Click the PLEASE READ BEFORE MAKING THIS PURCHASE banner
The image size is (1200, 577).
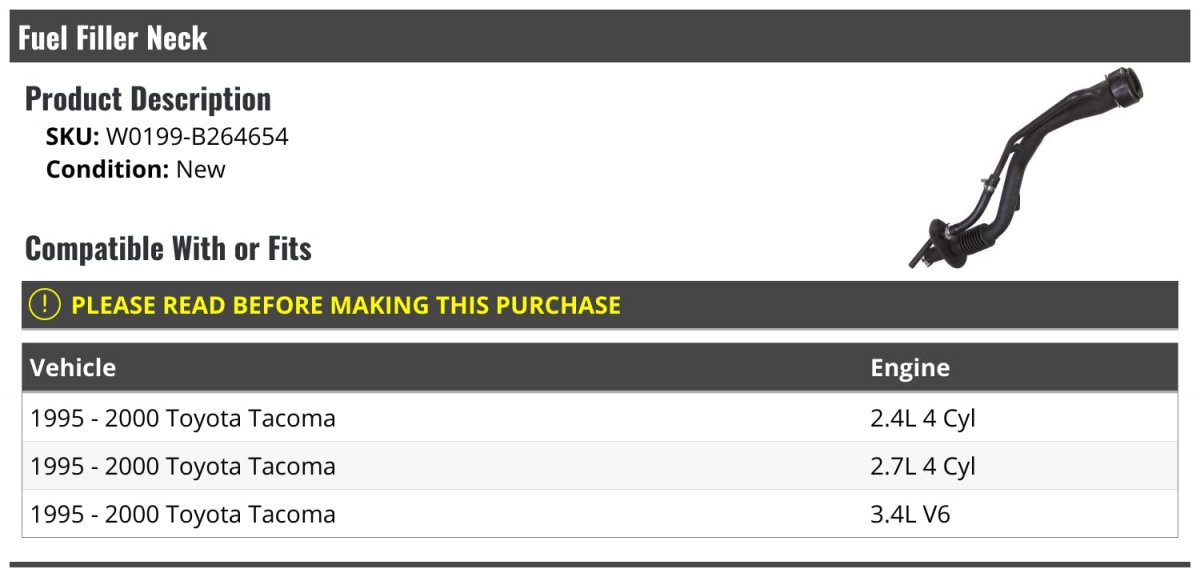(600, 305)
